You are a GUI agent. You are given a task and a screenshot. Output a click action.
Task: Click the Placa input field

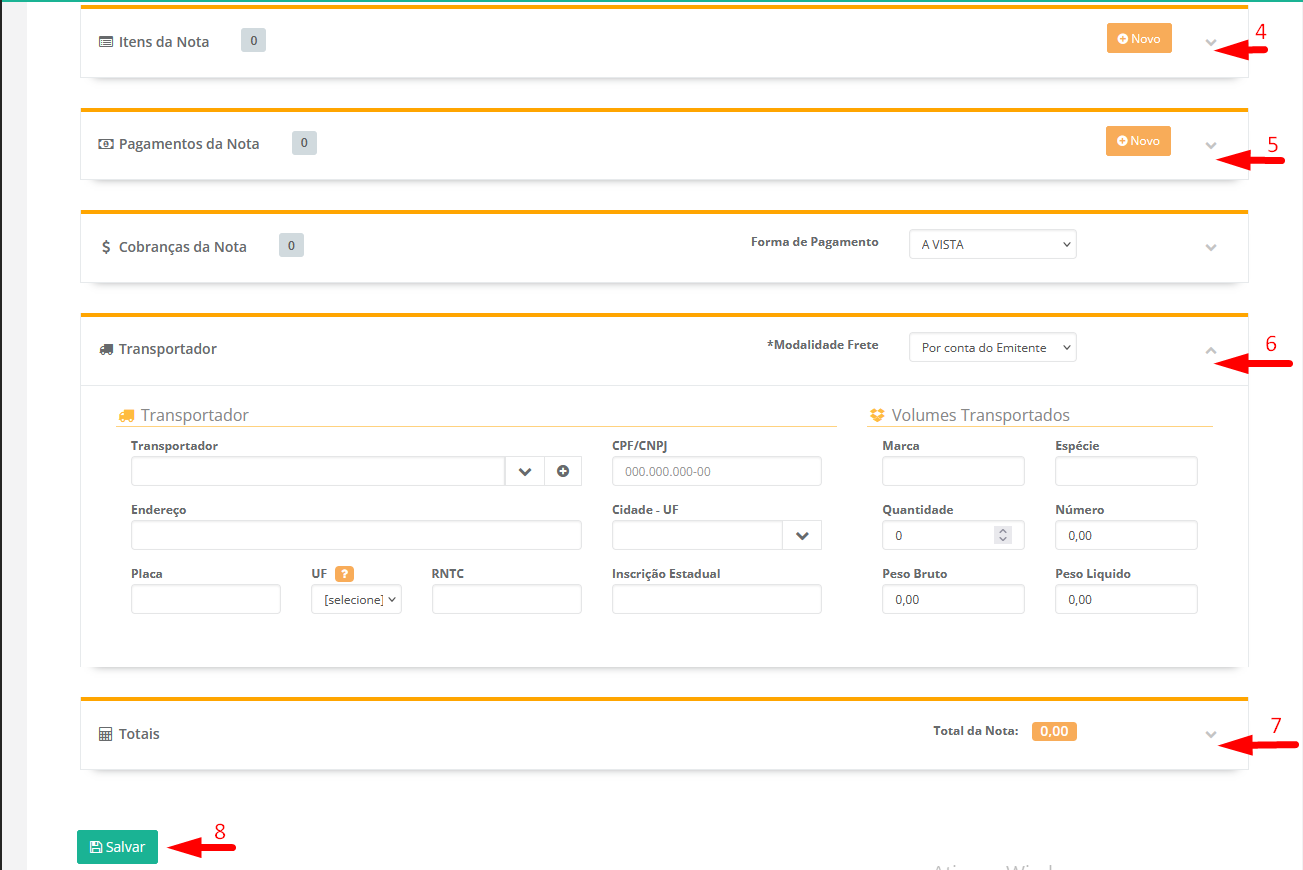[x=206, y=599]
